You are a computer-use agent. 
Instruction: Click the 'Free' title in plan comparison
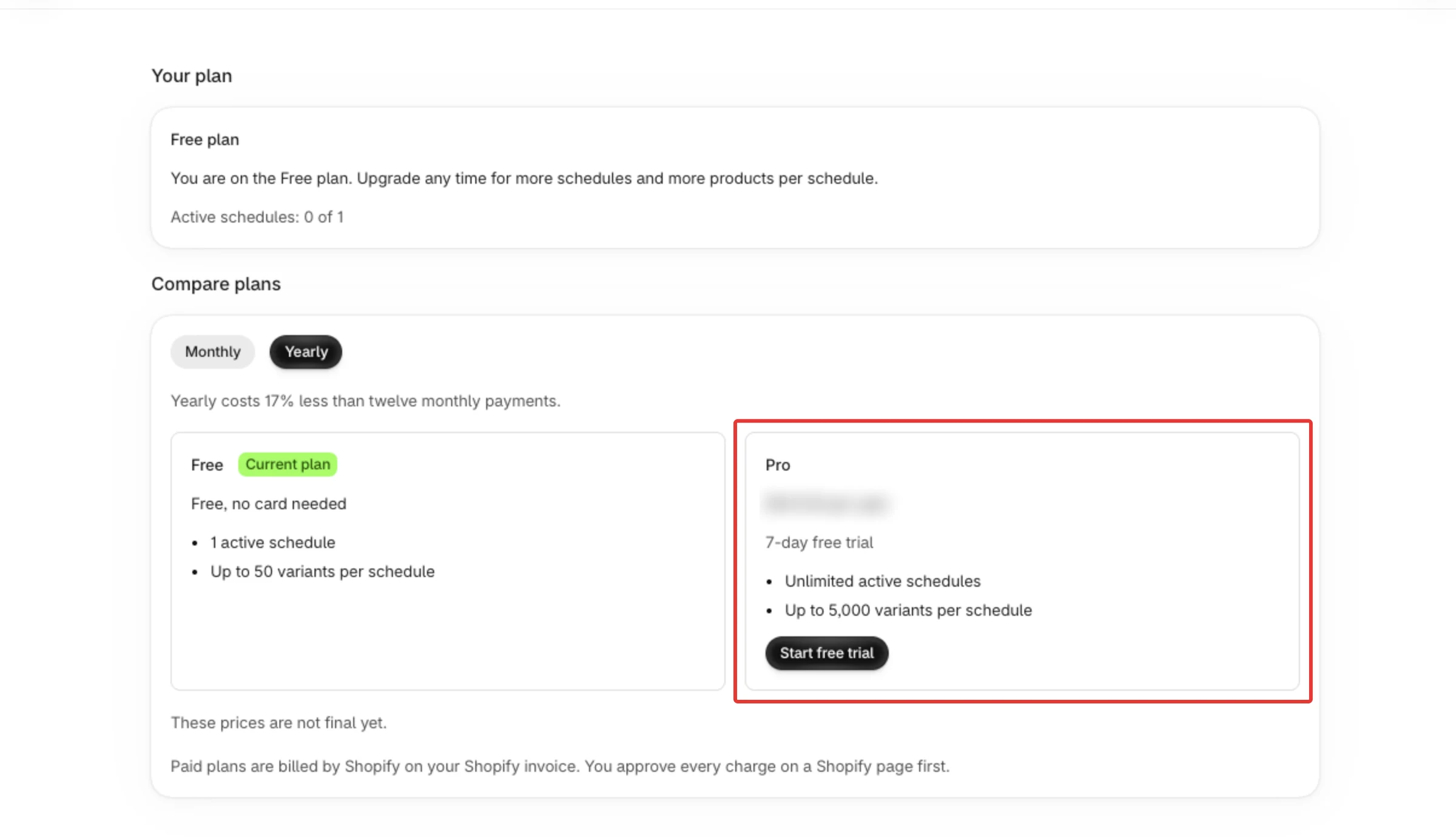(x=207, y=465)
